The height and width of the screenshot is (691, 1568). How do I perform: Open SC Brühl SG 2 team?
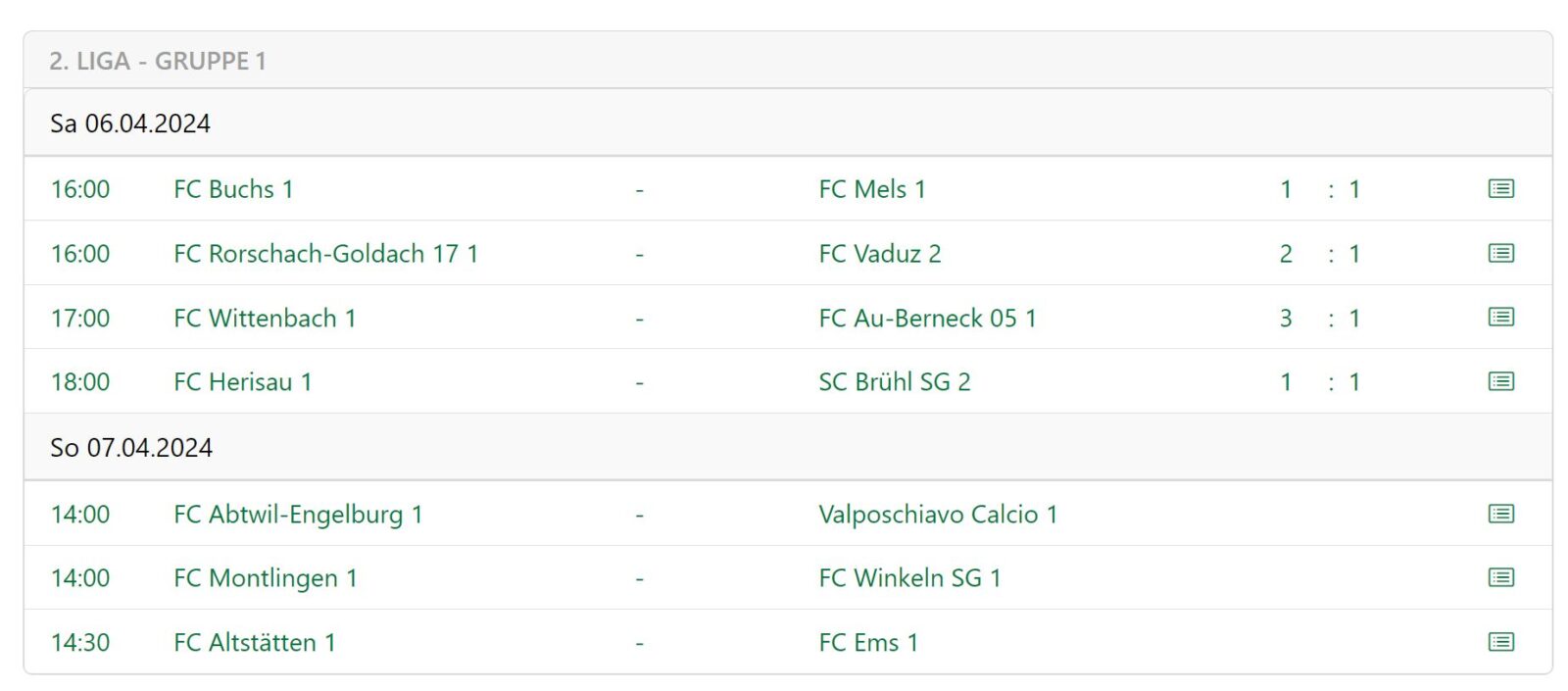[x=894, y=382]
